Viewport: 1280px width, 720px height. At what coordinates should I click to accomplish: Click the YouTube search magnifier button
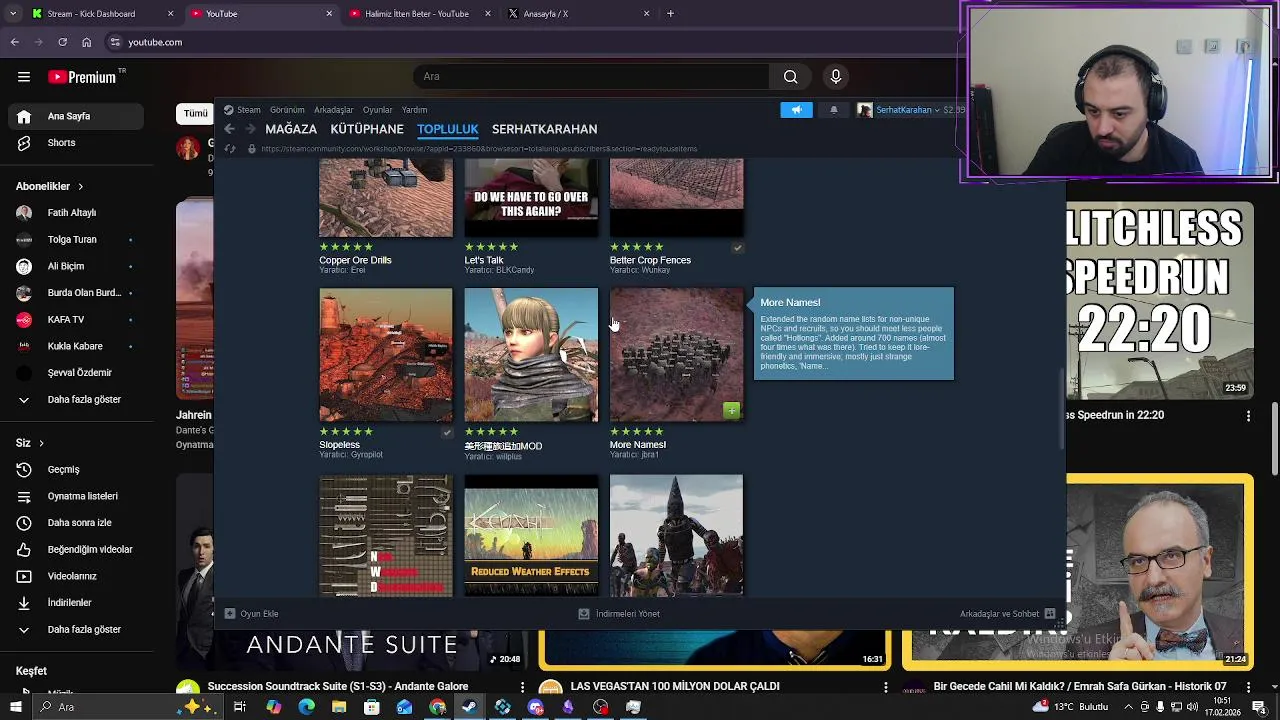pyautogui.click(x=790, y=77)
